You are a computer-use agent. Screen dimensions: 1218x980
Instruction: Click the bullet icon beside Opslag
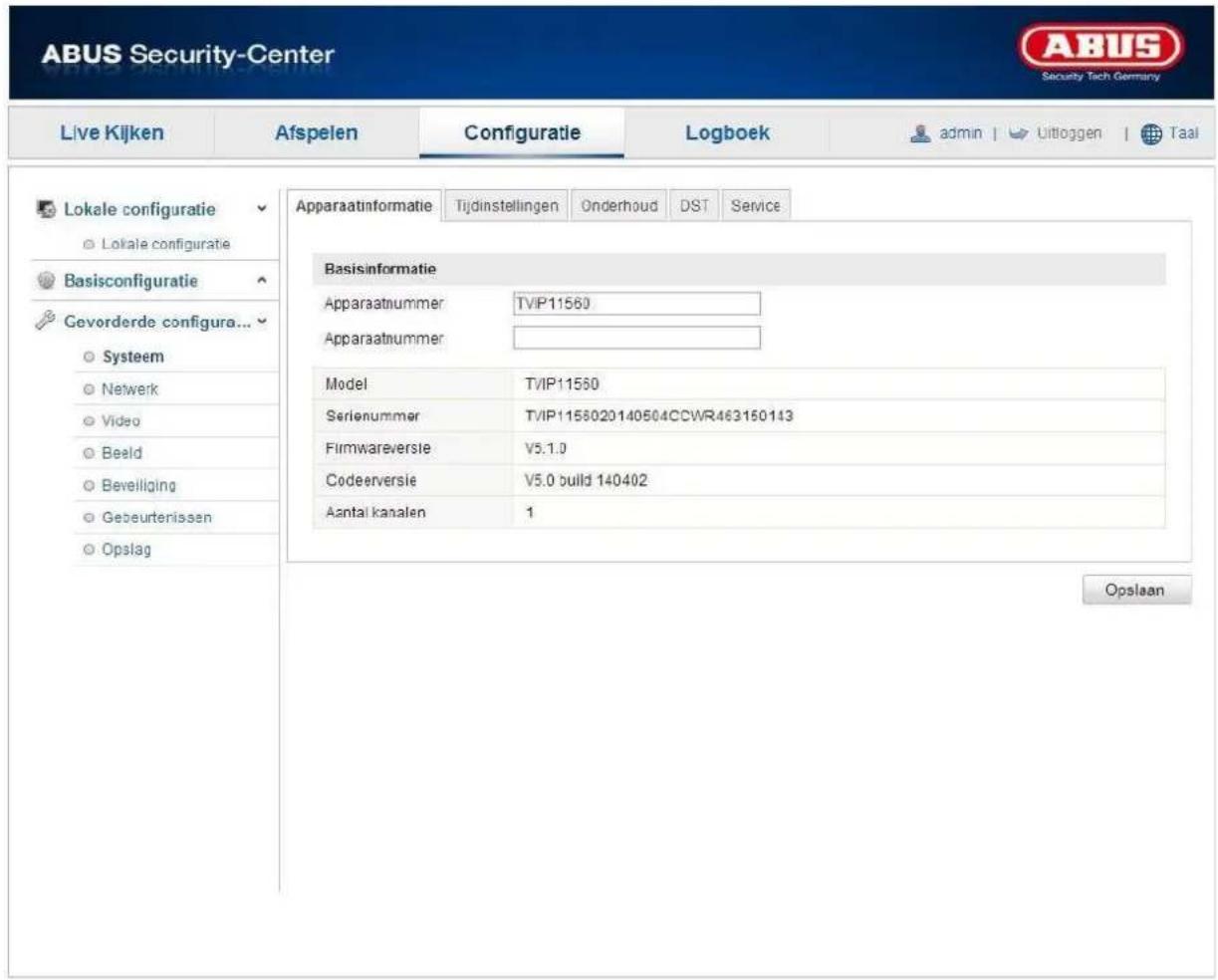(x=90, y=550)
